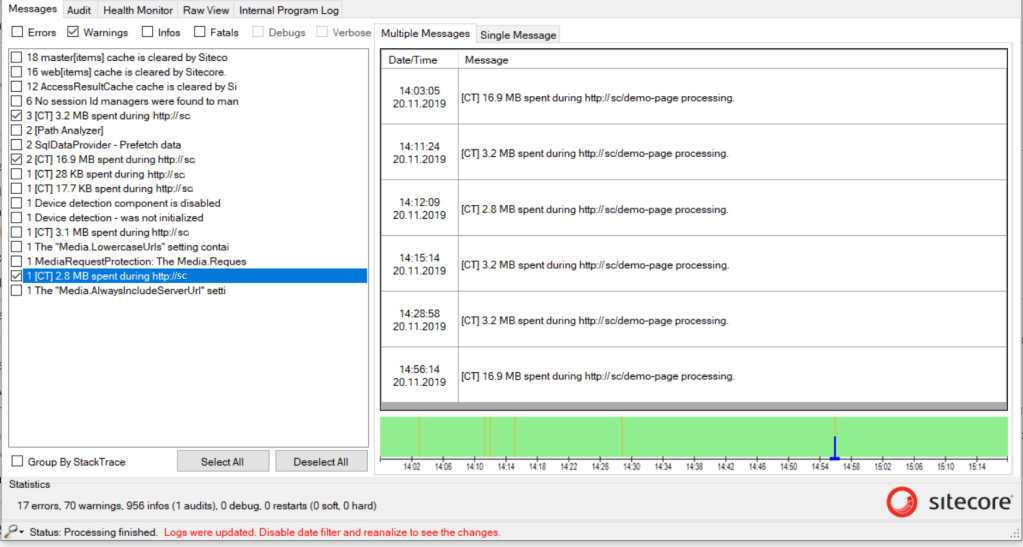Select the 'Device detection component is disabled' entry
Image resolution: width=1023 pixels, height=547 pixels.
click(x=123, y=203)
